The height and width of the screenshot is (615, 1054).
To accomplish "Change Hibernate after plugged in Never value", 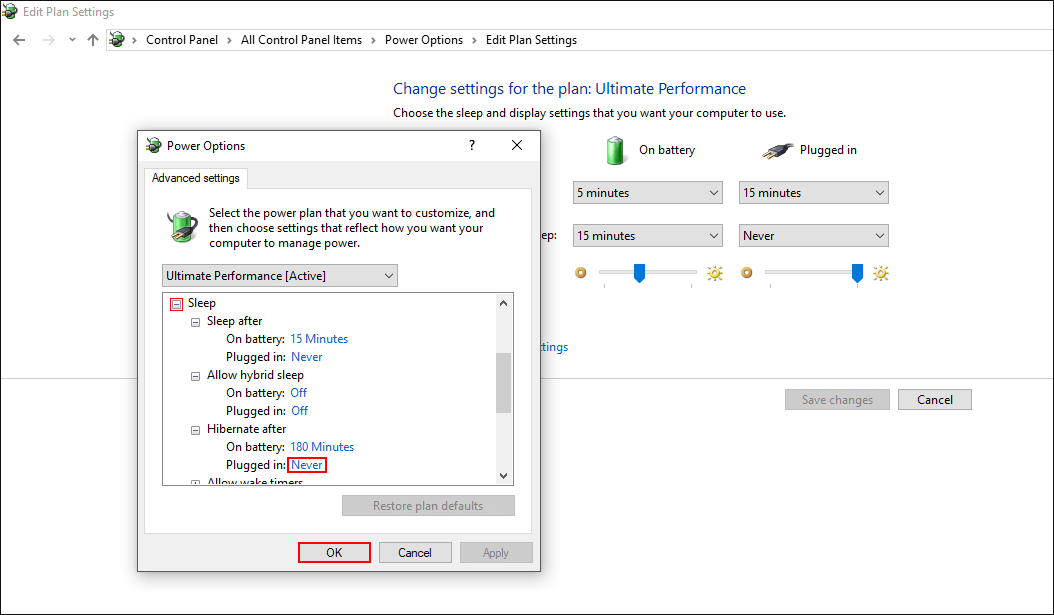I will [307, 465].
